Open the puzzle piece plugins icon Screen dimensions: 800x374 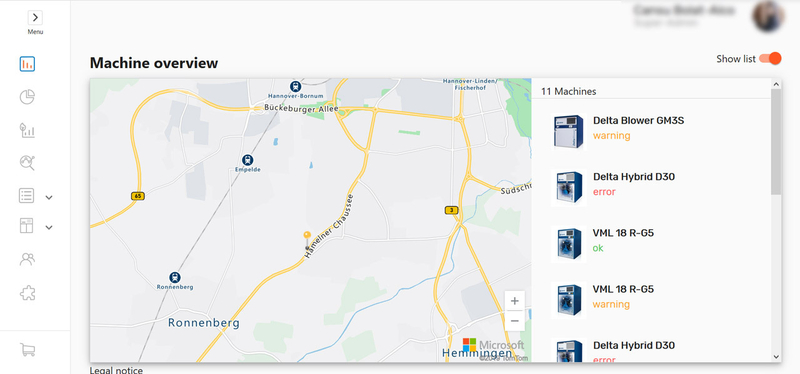coord(28,292)
